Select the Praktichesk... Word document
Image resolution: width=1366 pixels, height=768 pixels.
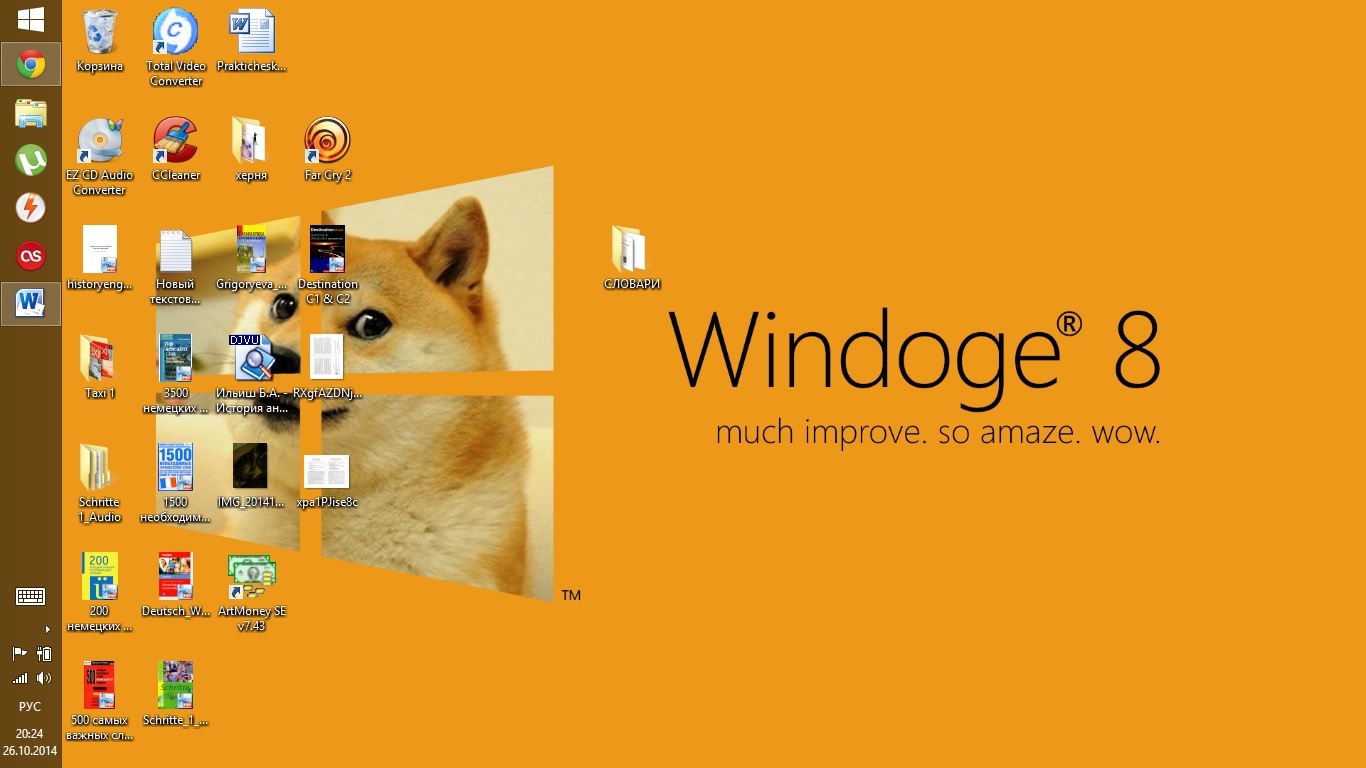[x=252, y=40]
